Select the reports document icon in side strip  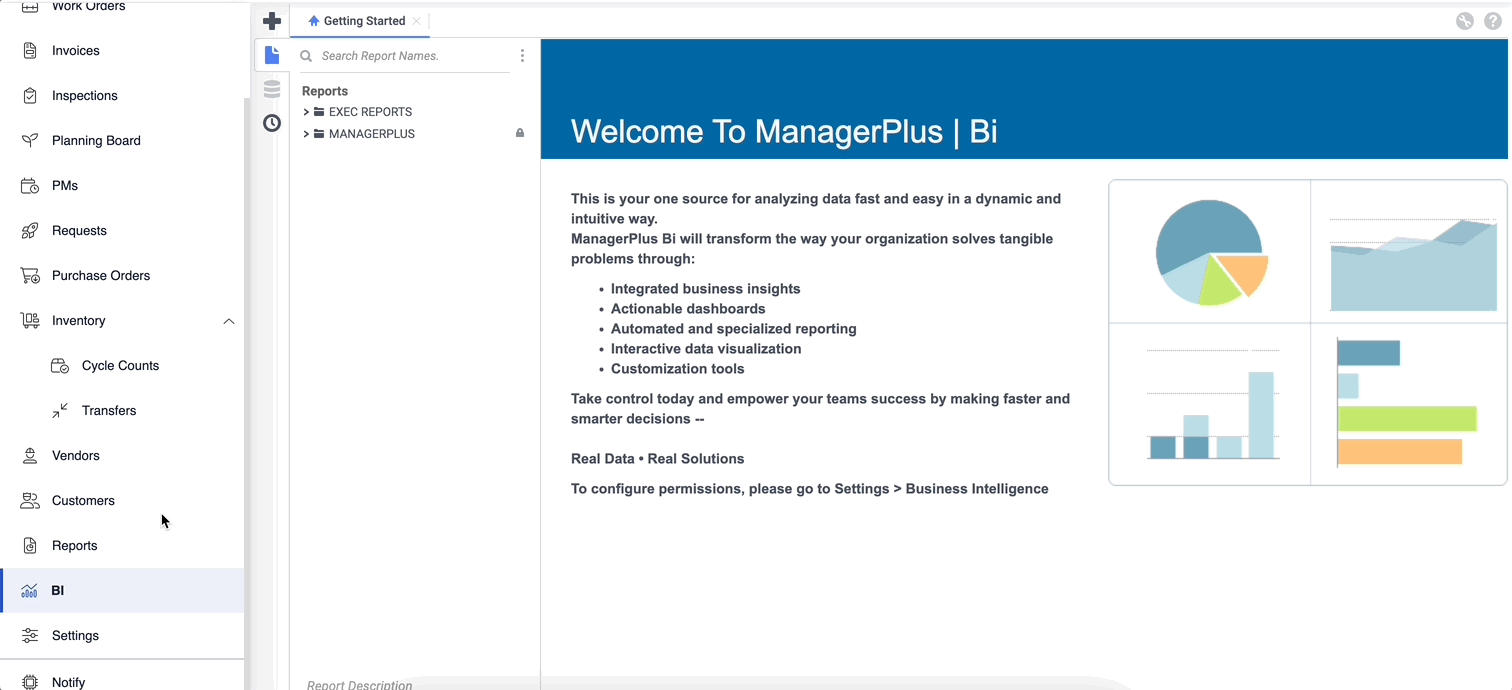click(272, 56)
